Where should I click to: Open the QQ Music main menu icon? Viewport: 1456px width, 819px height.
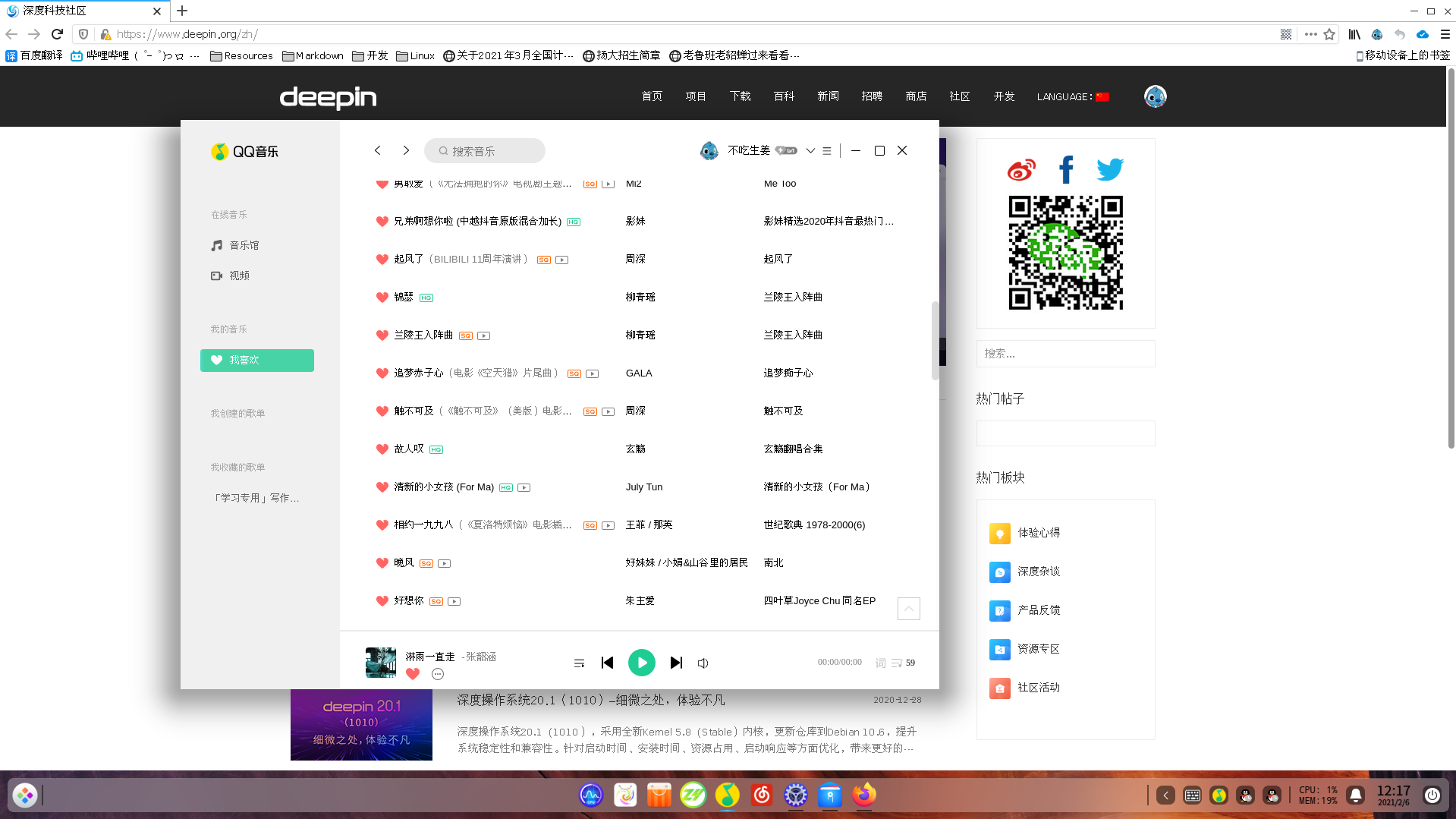(x=827, y=150)
